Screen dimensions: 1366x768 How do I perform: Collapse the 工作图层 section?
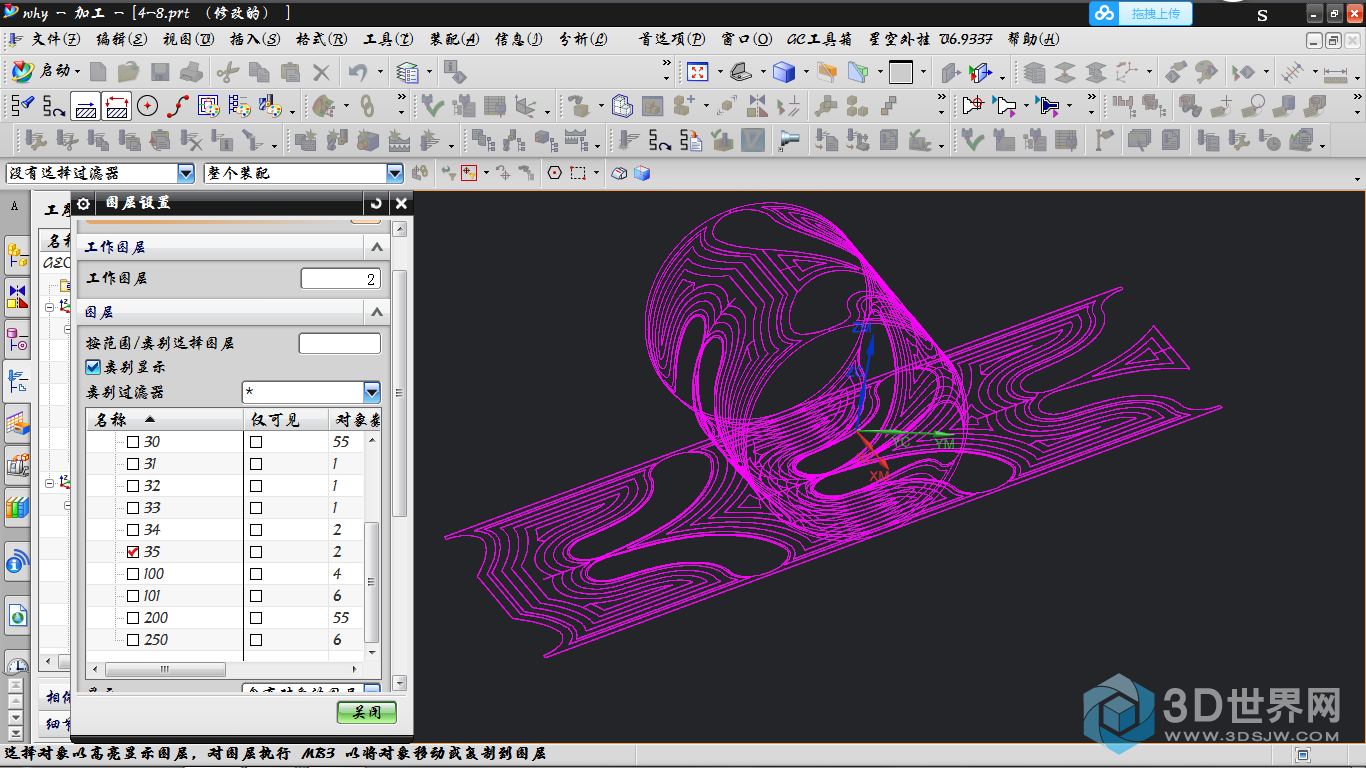[376, 247]
